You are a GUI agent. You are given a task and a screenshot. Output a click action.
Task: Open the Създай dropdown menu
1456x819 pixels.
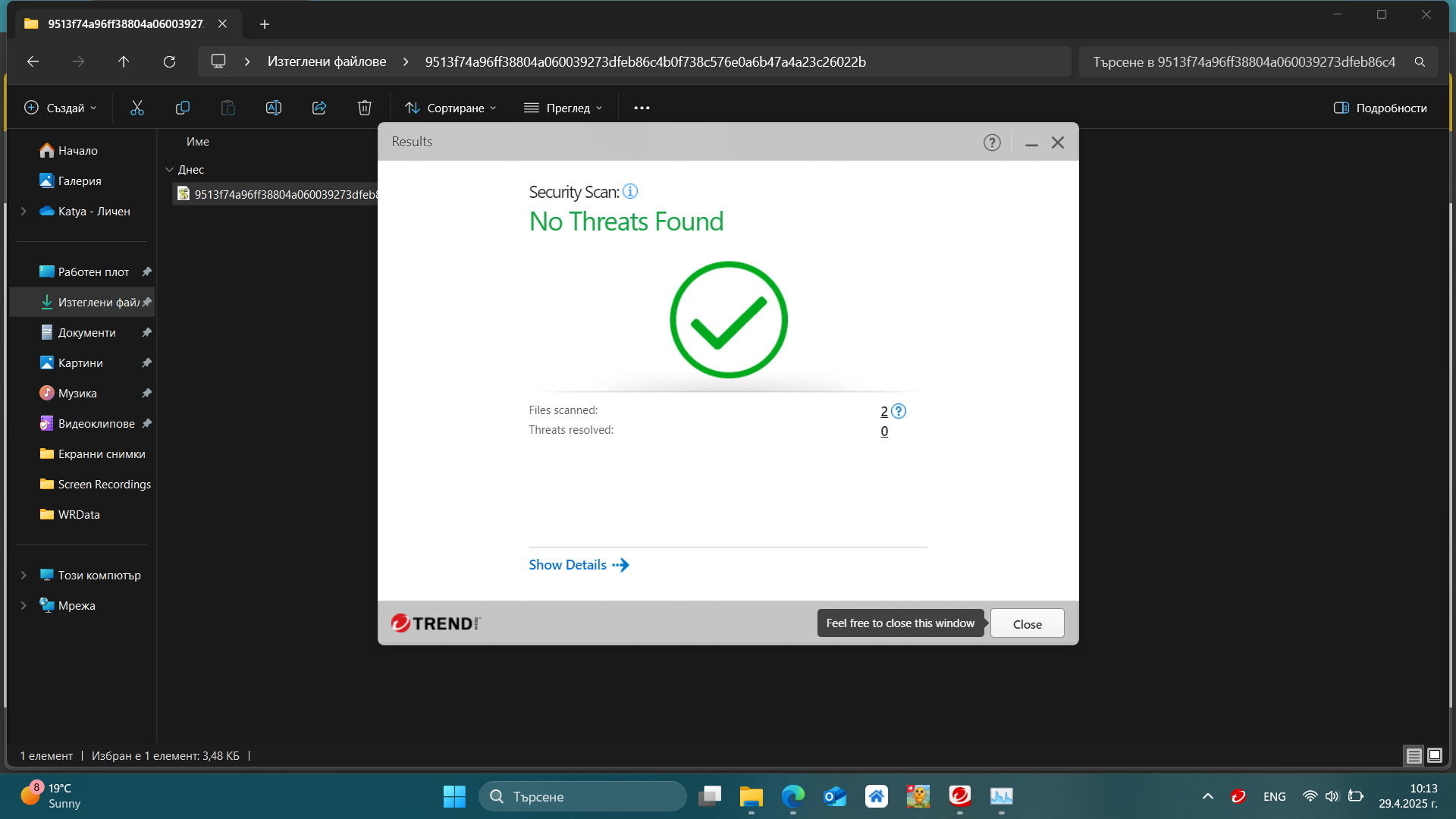tap(61, 108)
